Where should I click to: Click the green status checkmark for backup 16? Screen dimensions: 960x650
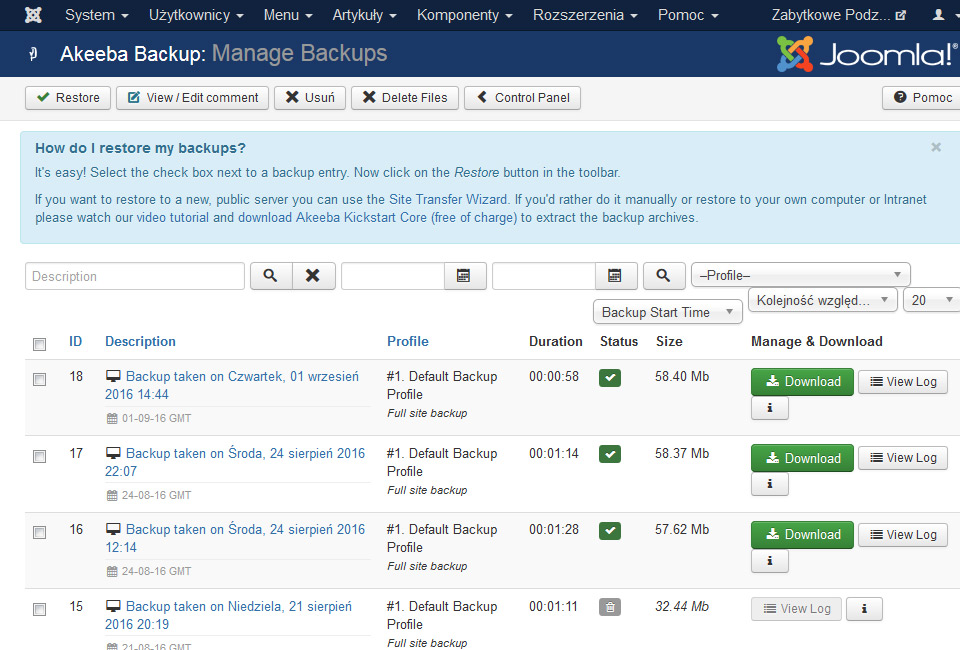tap(610, 531)
